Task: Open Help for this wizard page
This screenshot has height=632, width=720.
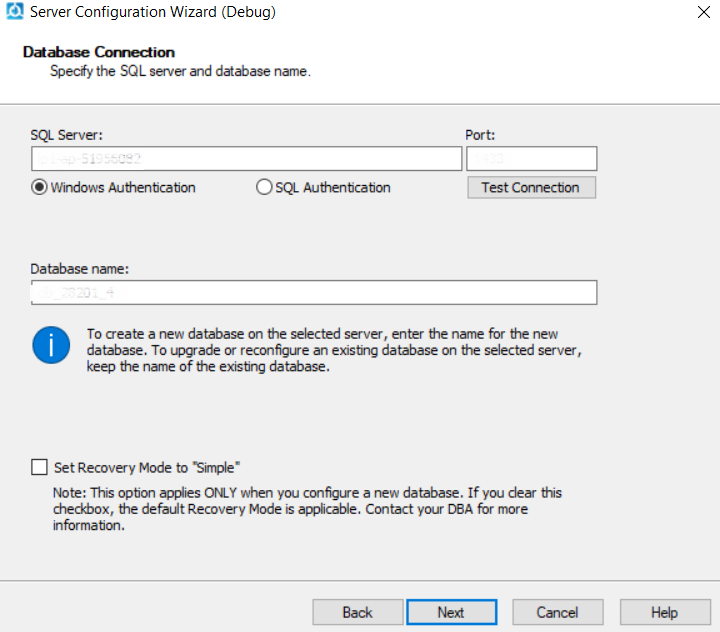Action: [x=664, y=612]
